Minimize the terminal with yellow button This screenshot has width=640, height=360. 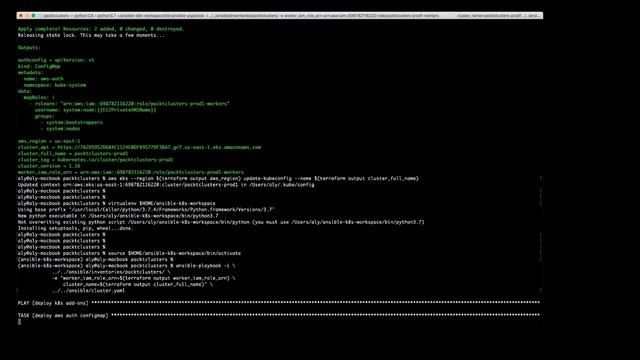click(27, 16)
